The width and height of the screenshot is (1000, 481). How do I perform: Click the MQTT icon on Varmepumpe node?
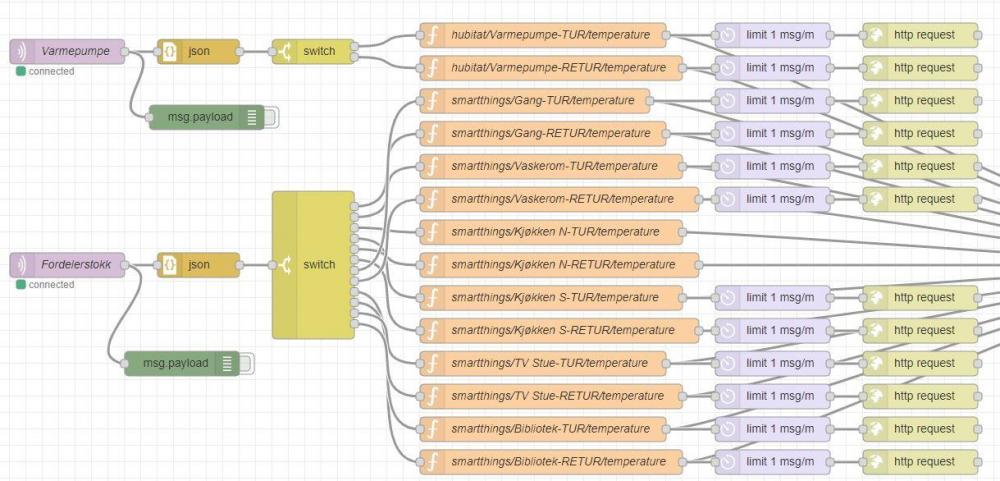[x=21, y=52]
